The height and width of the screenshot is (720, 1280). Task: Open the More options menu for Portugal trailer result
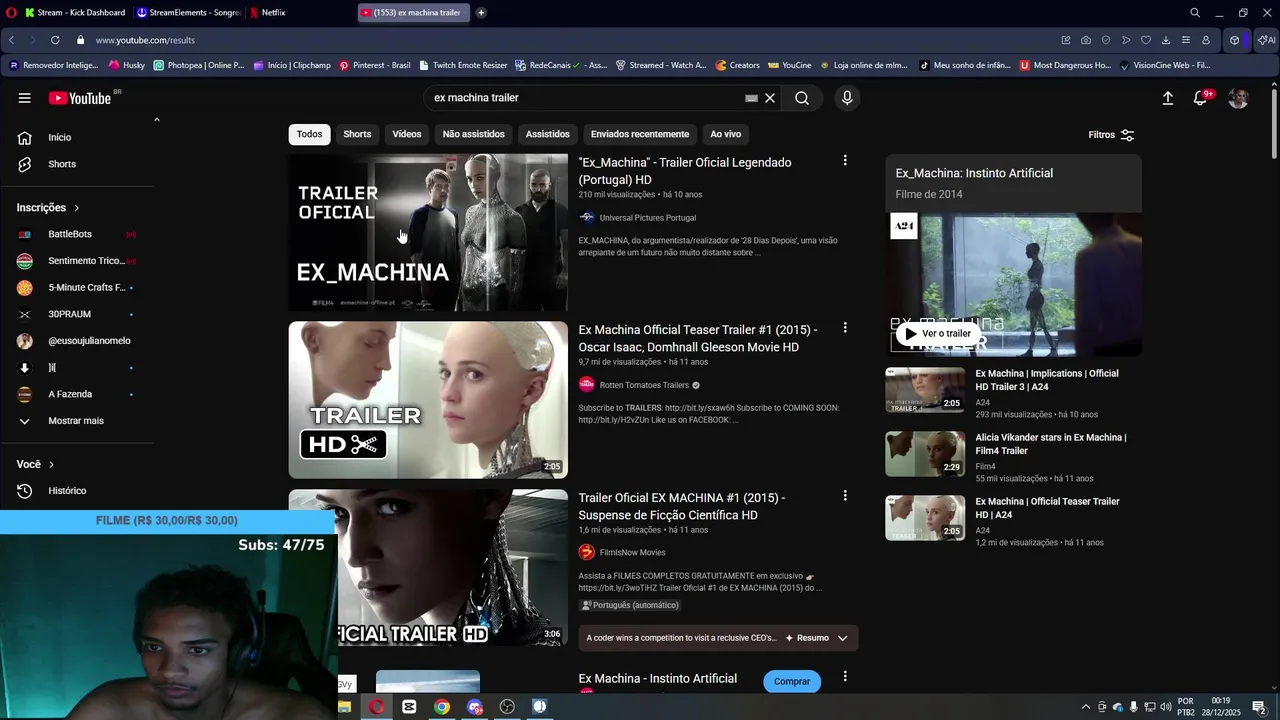click(x=845, y=160)
